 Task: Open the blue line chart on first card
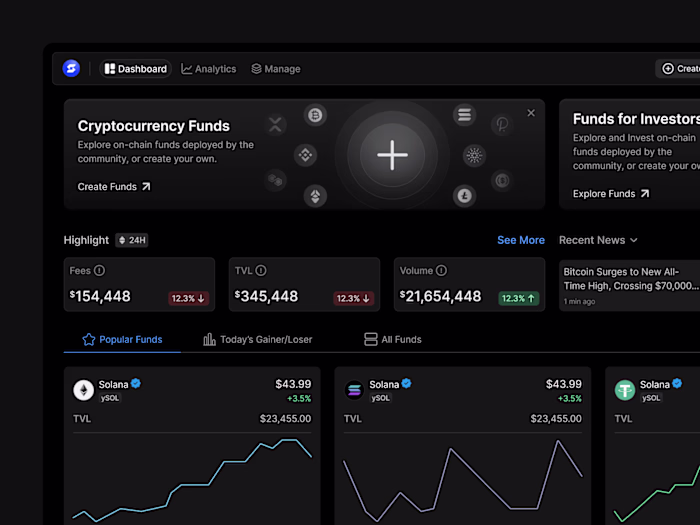[192, 480]
